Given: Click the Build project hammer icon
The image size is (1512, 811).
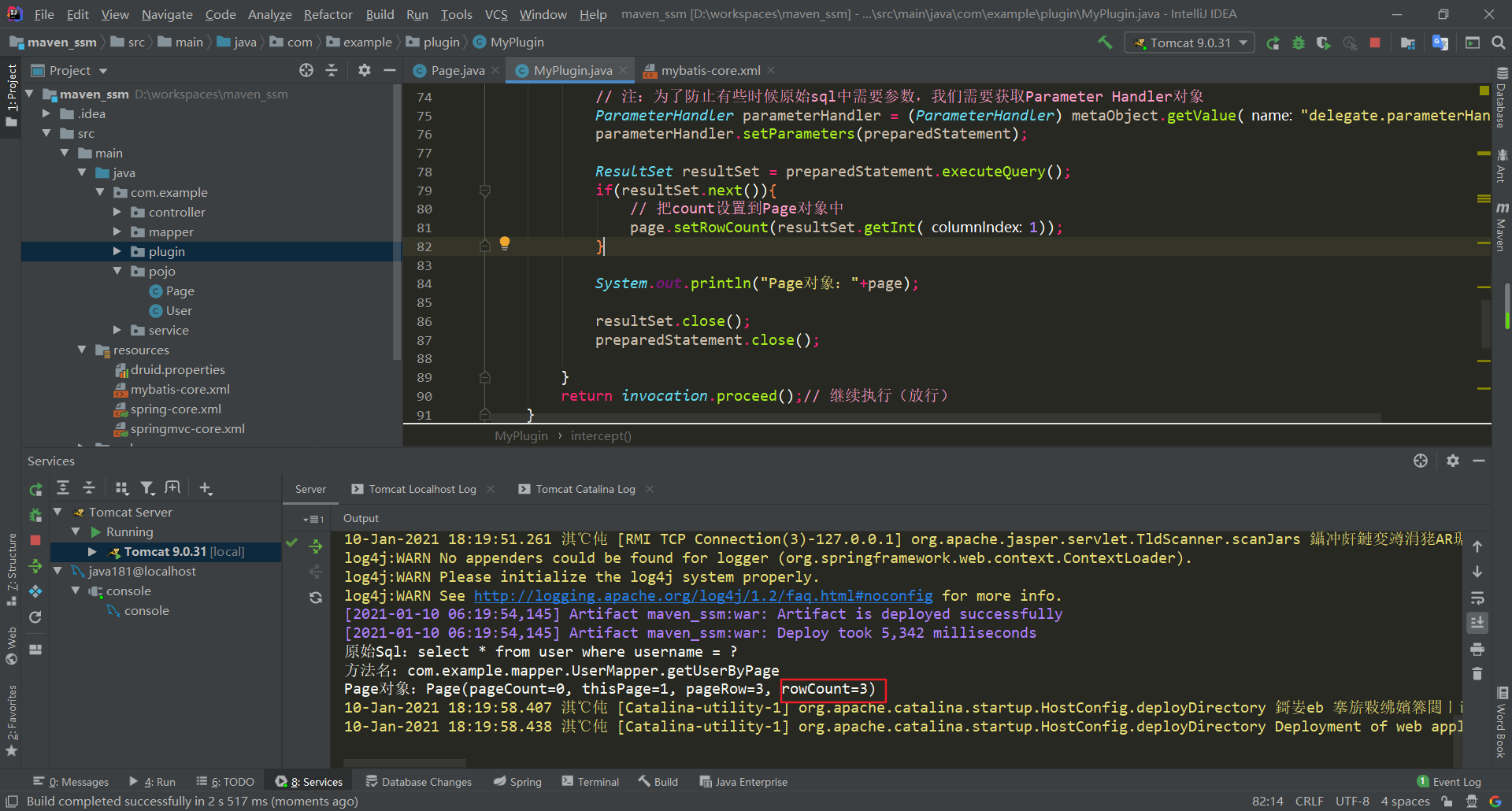Looking at the screenshot, I should point(1105,43).
